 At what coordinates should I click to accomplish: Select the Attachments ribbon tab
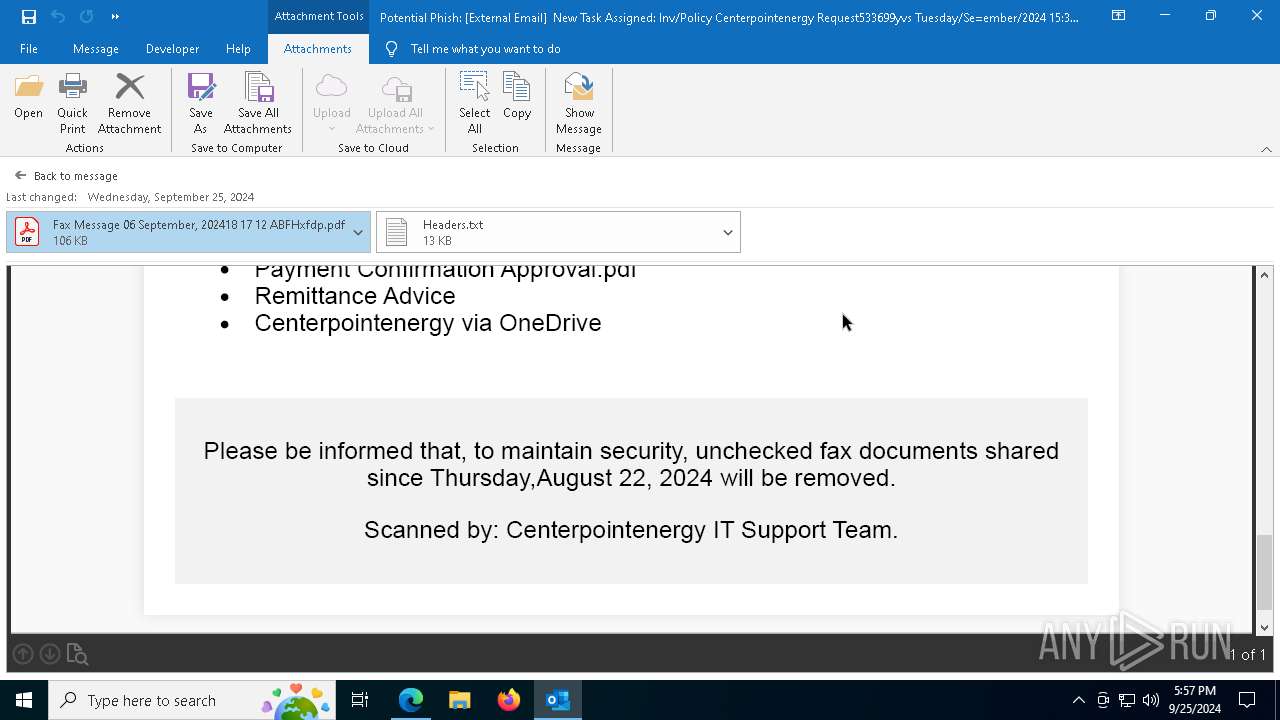tap(317, 48)
